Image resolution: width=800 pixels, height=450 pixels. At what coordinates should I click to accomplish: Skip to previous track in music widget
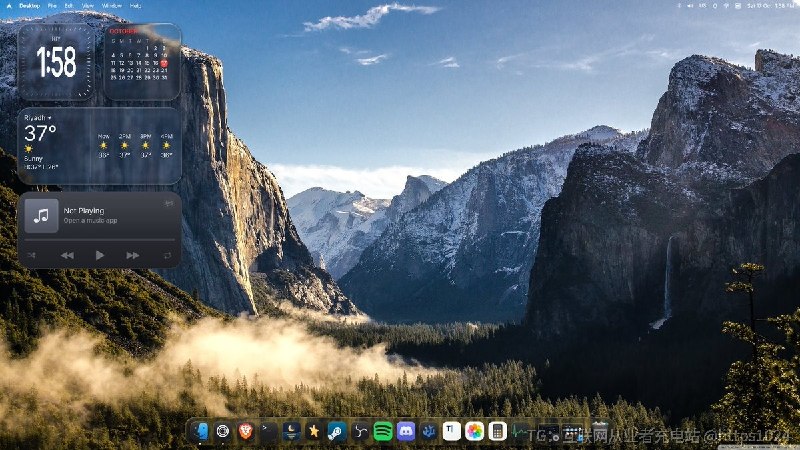[67, 255]
